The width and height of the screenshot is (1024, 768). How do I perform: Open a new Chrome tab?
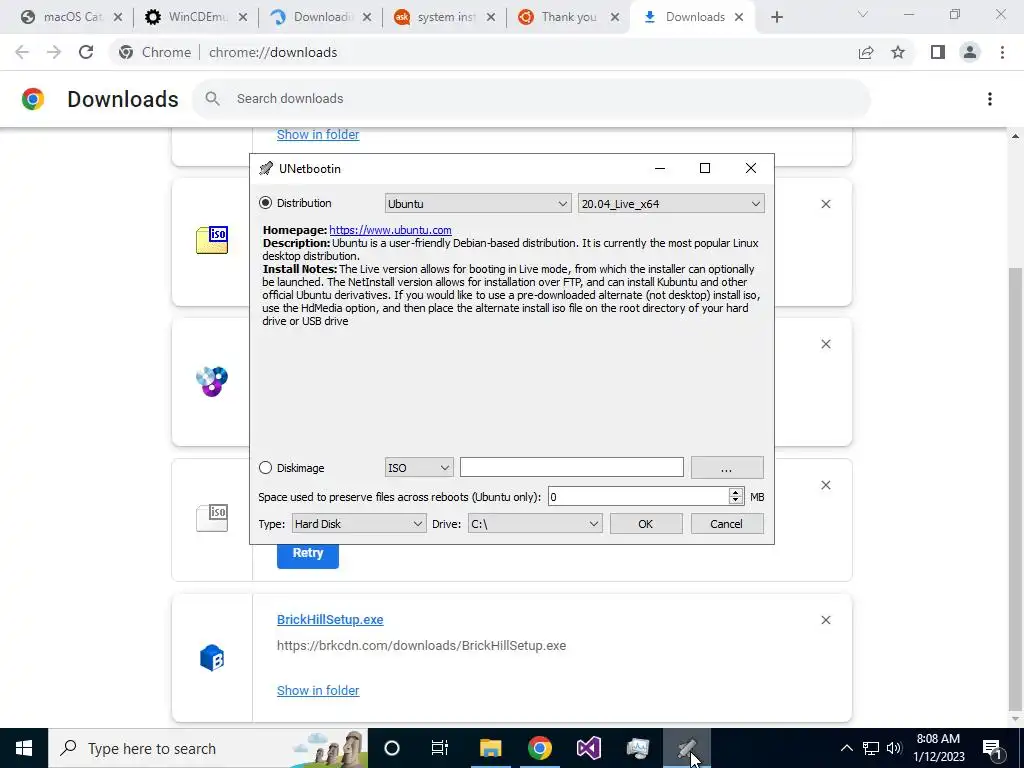(x=776, y=18)
